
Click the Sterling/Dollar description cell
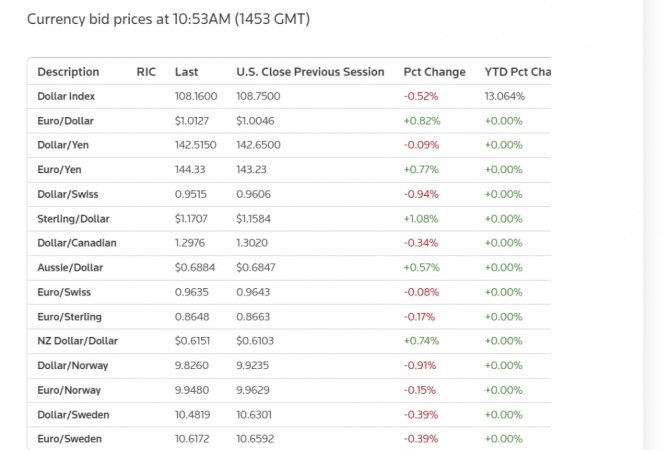73,218
